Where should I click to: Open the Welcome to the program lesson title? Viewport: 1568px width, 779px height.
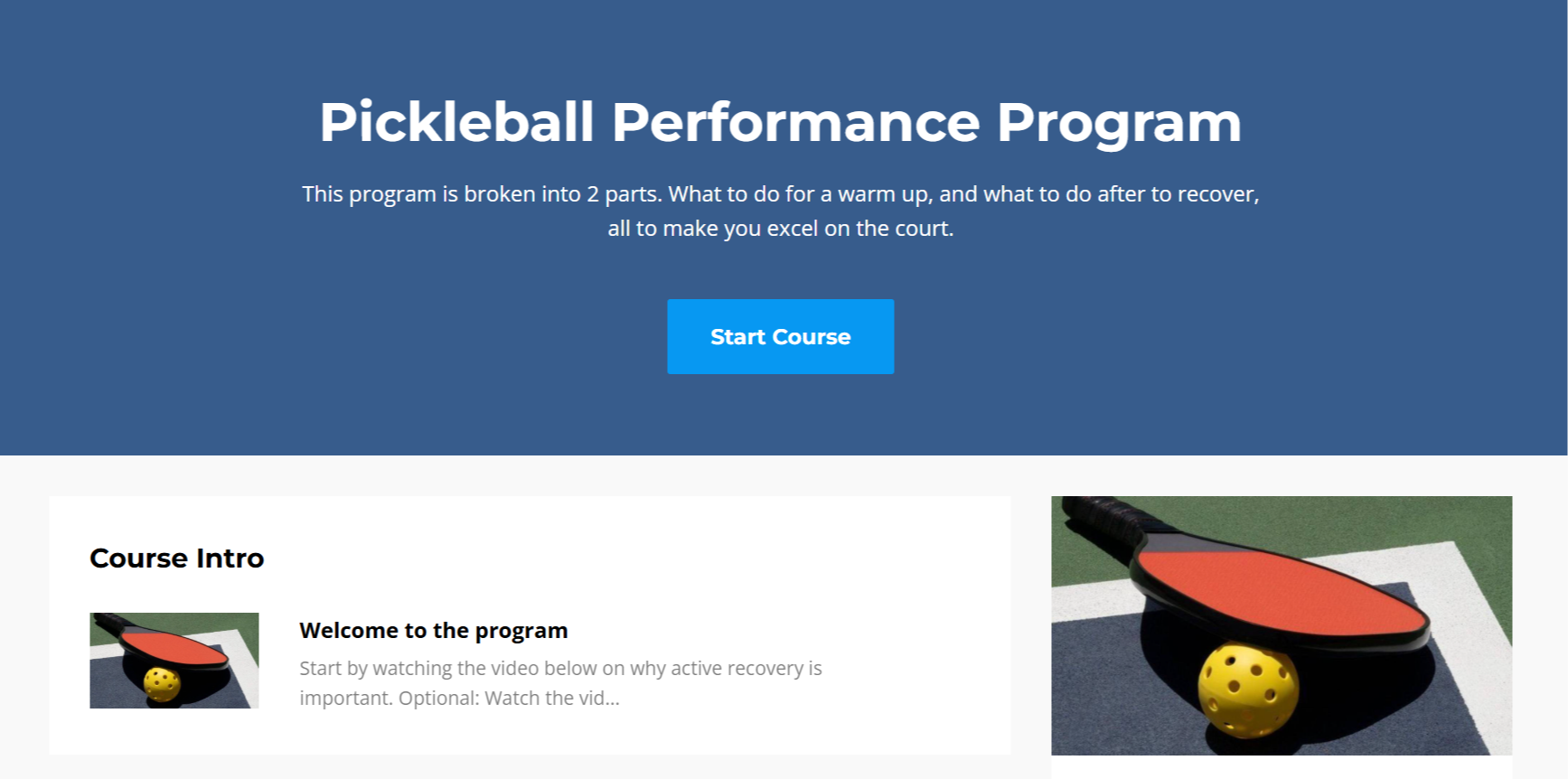pos(434,630)
